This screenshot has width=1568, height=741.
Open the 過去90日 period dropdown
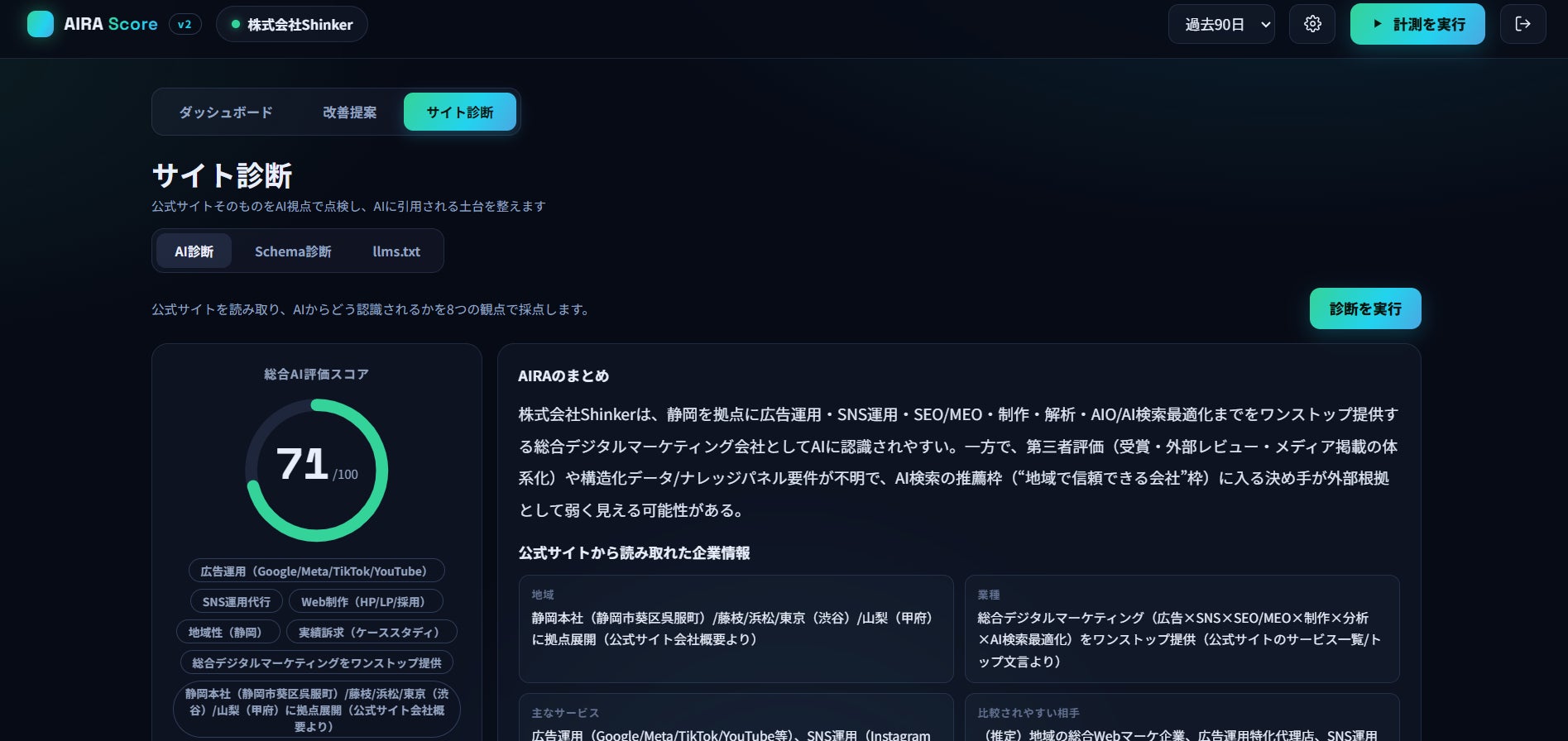click(1221, 24)
